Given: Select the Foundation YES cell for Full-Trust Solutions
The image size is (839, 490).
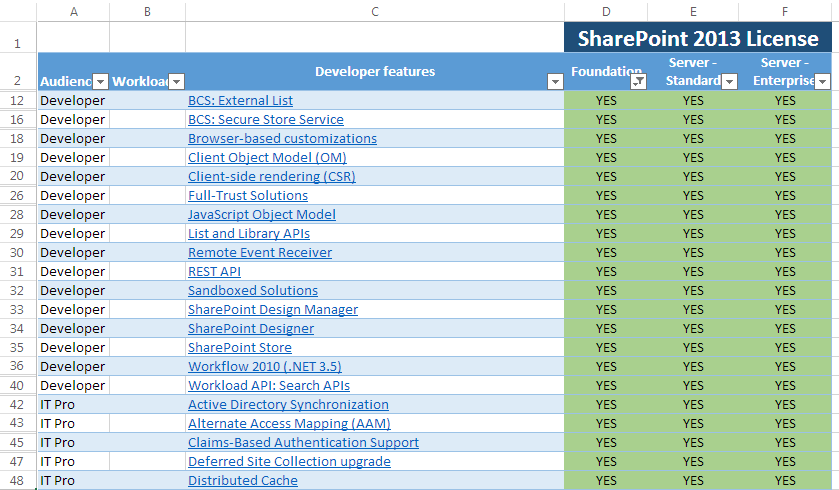Looking at the screenshot, I should coord(606,195).
